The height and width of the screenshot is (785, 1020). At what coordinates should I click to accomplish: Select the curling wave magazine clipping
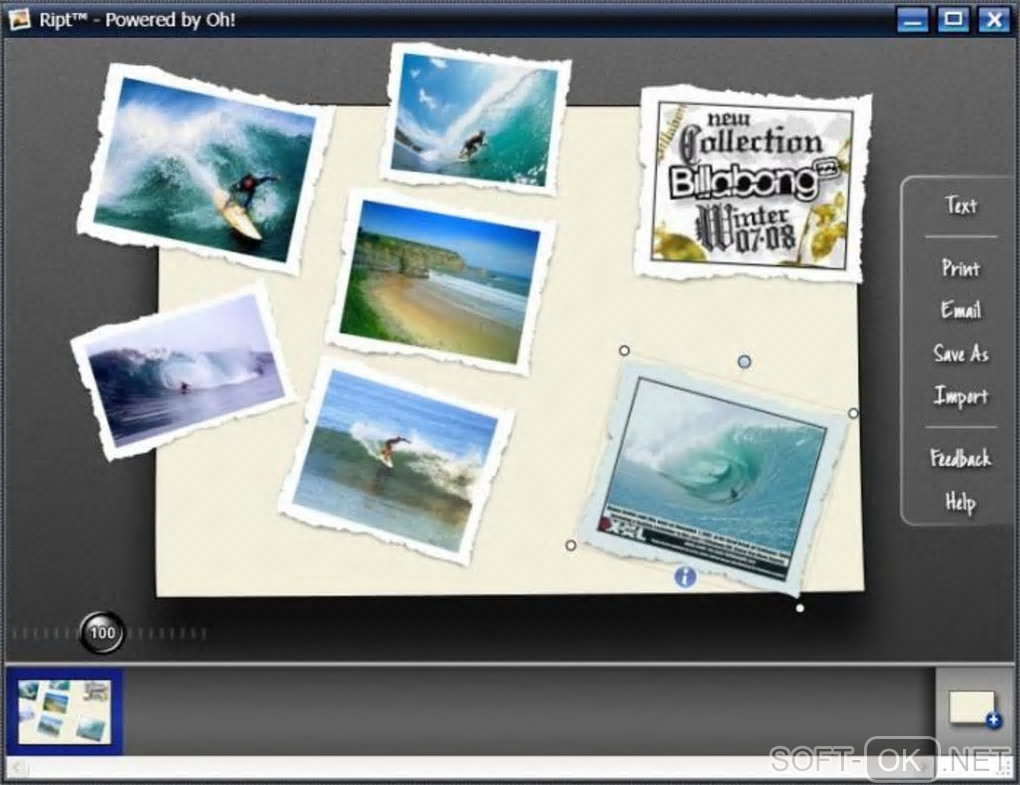[x=714, y=478]
